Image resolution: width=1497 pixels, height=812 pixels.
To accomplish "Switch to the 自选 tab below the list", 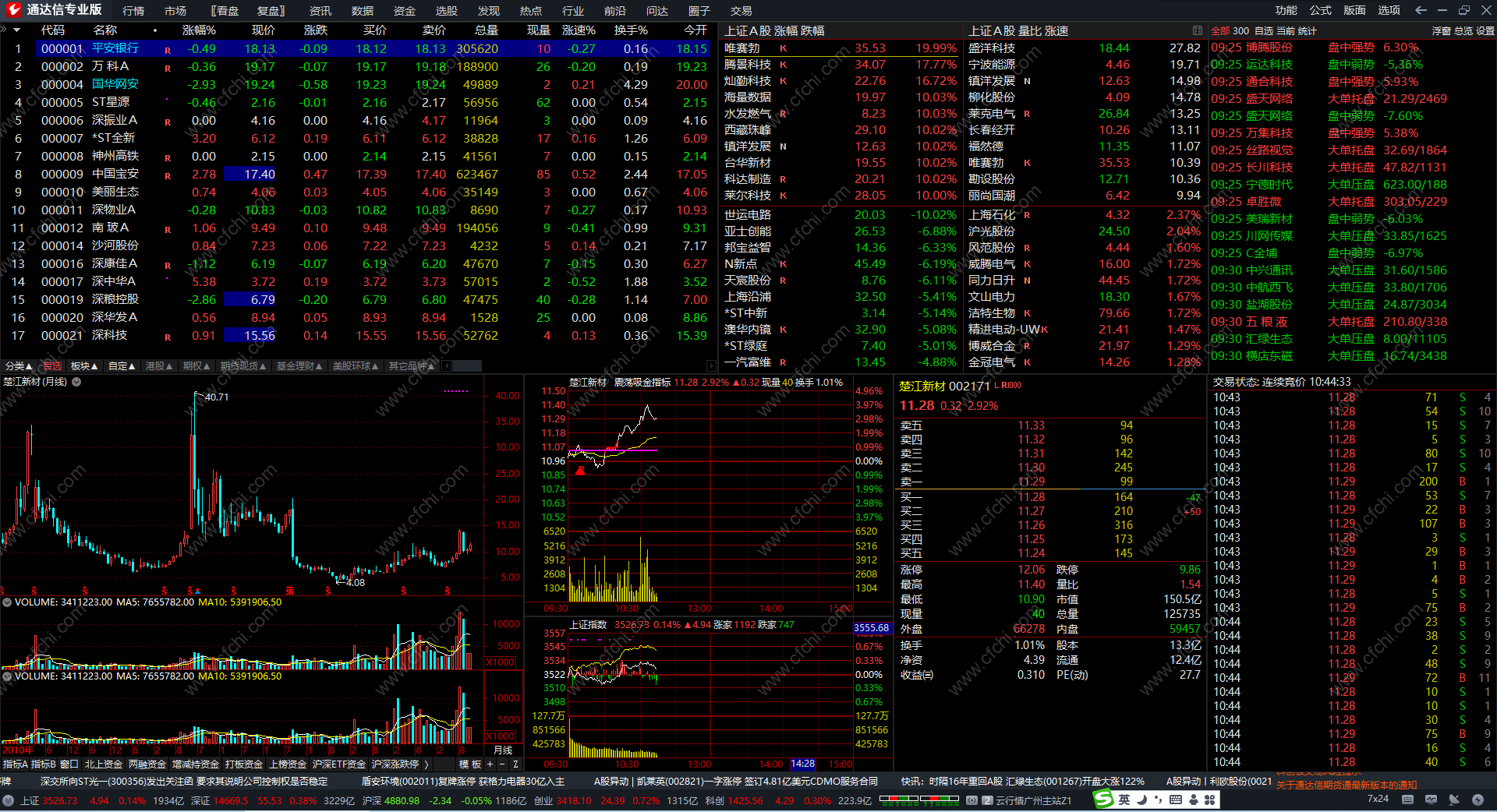I will 51,366.
